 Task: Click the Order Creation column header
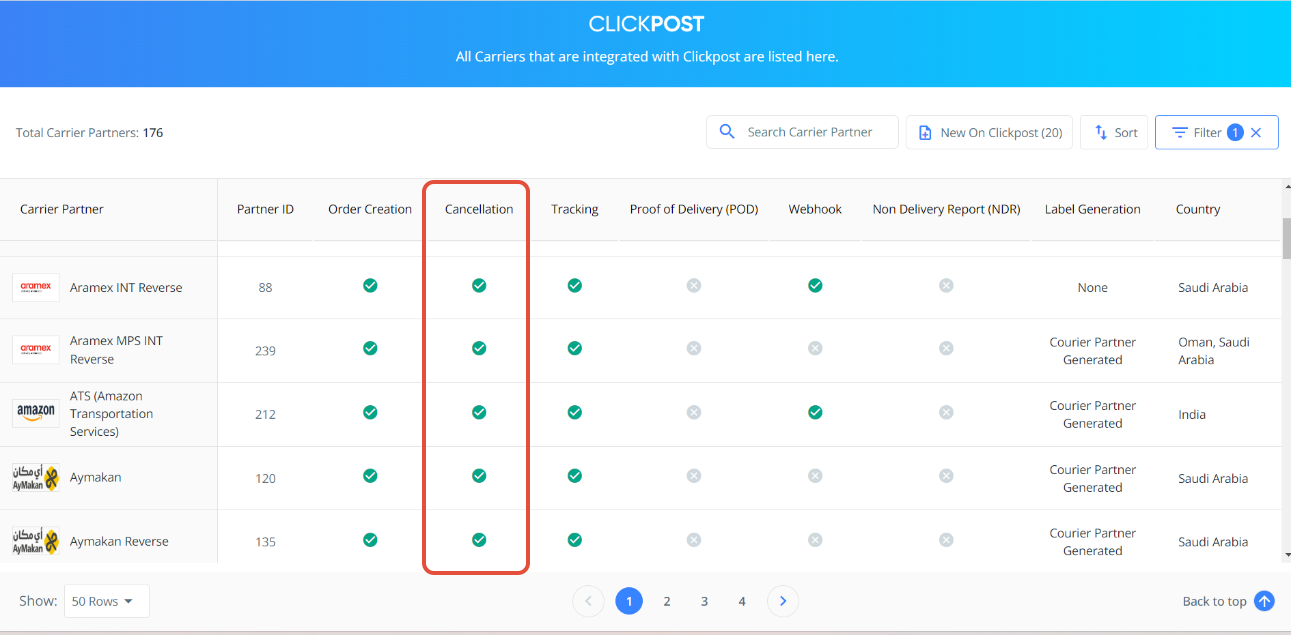coord(370,209)
